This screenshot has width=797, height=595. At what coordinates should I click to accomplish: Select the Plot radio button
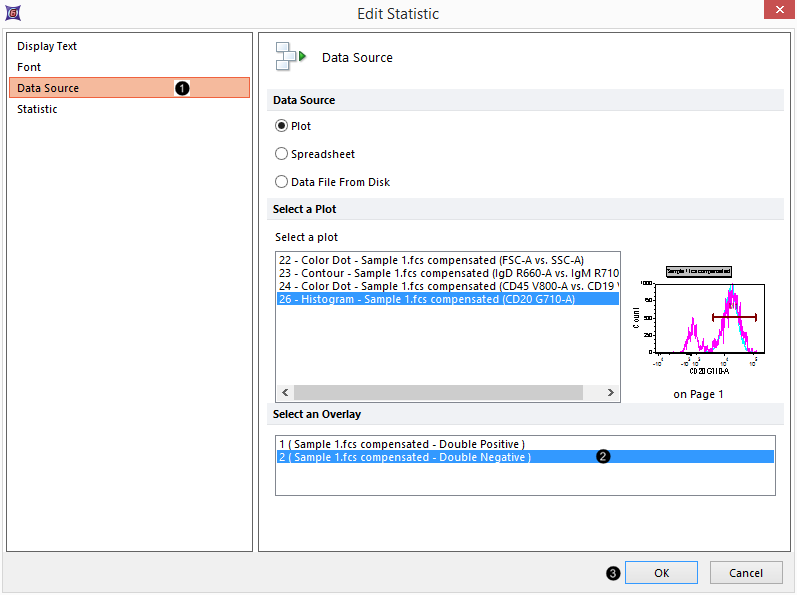[x=282, y=127]
